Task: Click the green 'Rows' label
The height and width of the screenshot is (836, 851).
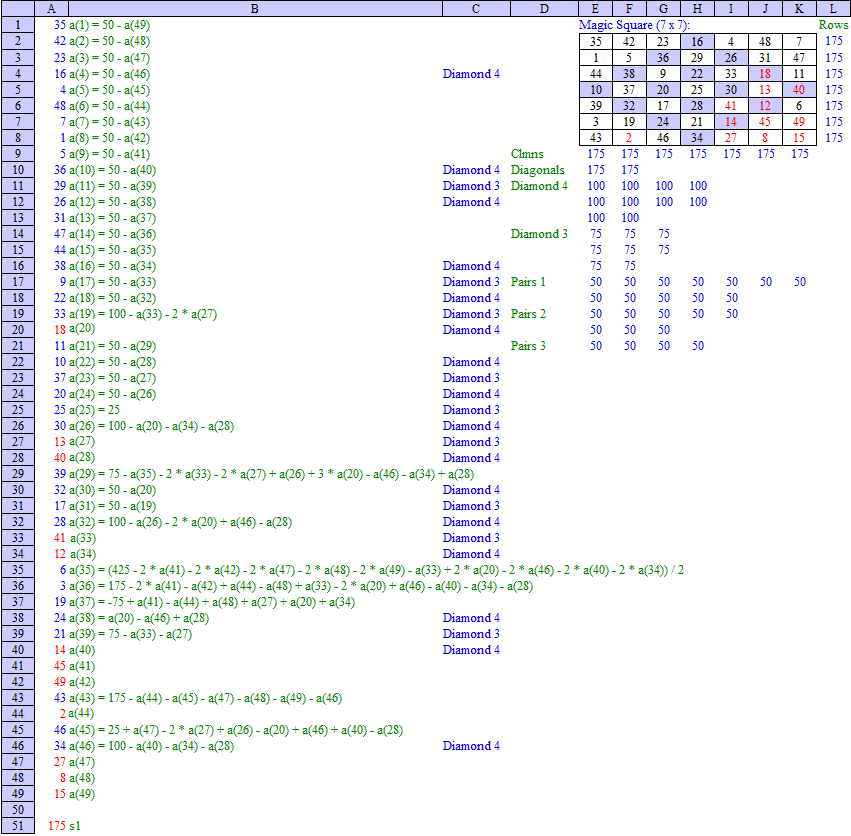Action: [833, 25]
